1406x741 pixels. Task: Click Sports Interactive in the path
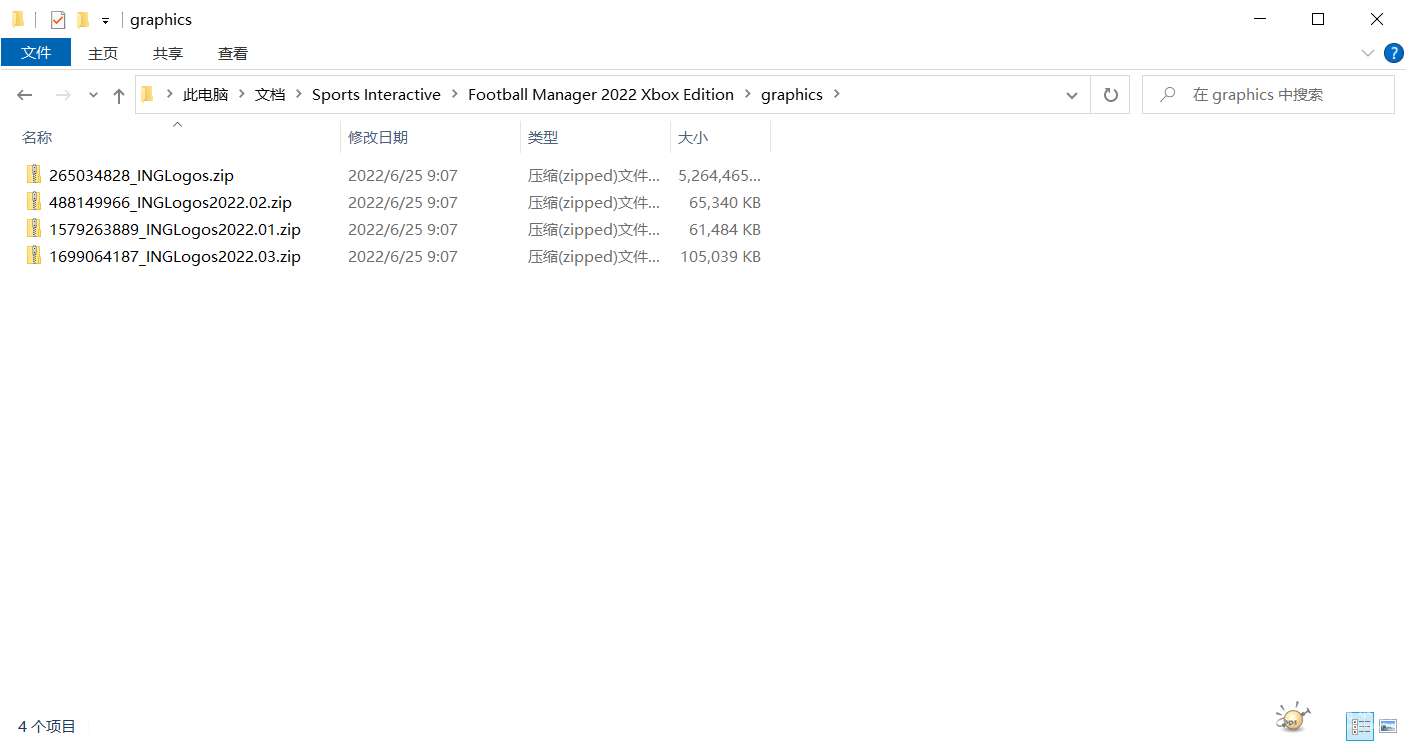376,95
